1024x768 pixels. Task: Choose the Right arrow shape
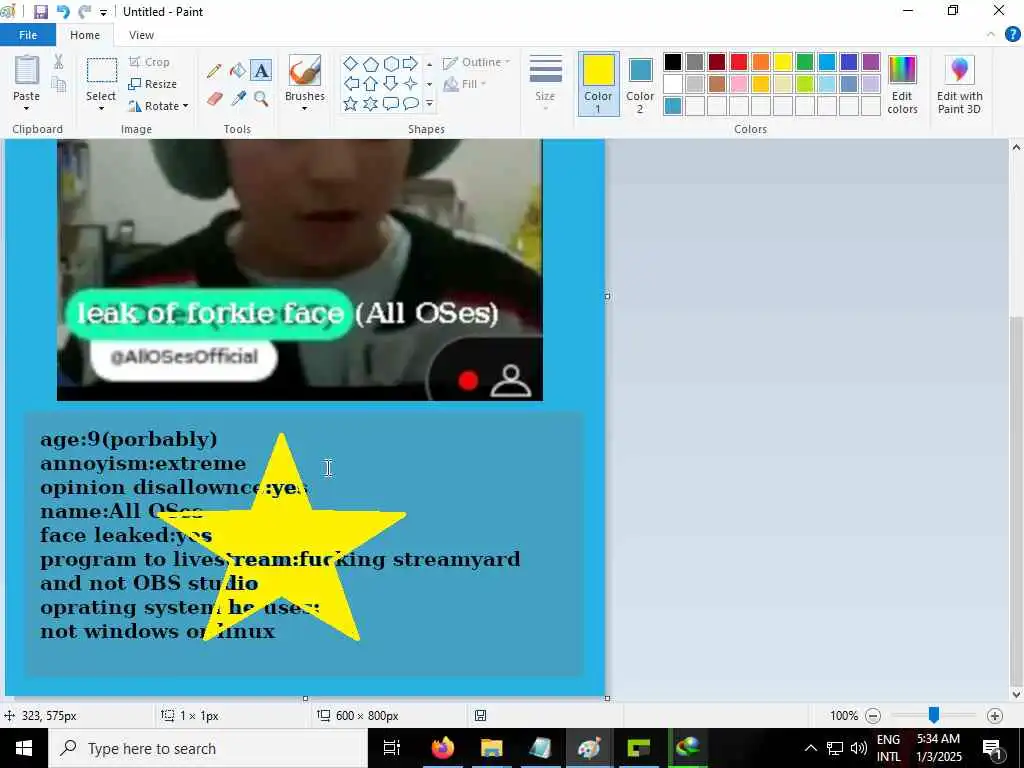point(410,63)
